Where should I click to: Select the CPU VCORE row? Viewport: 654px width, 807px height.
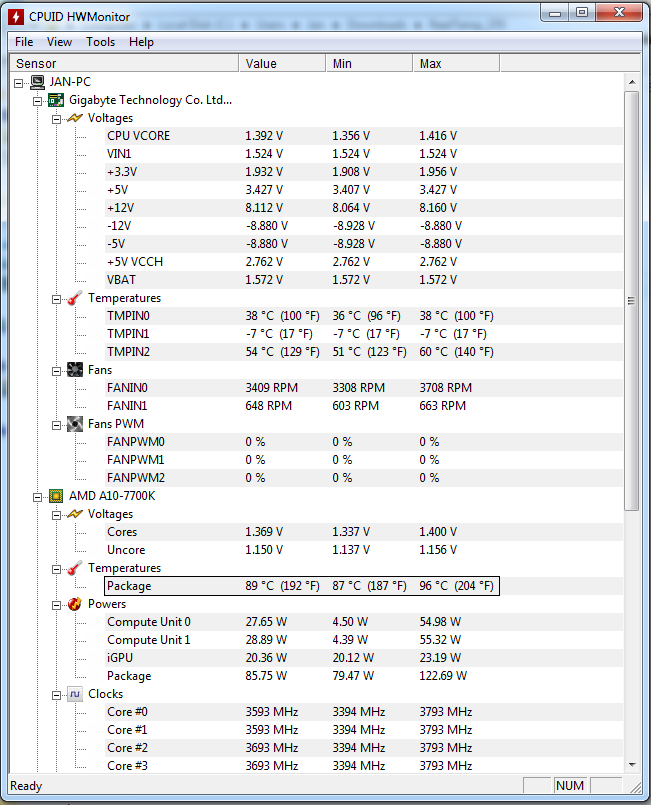coord(364,136)
